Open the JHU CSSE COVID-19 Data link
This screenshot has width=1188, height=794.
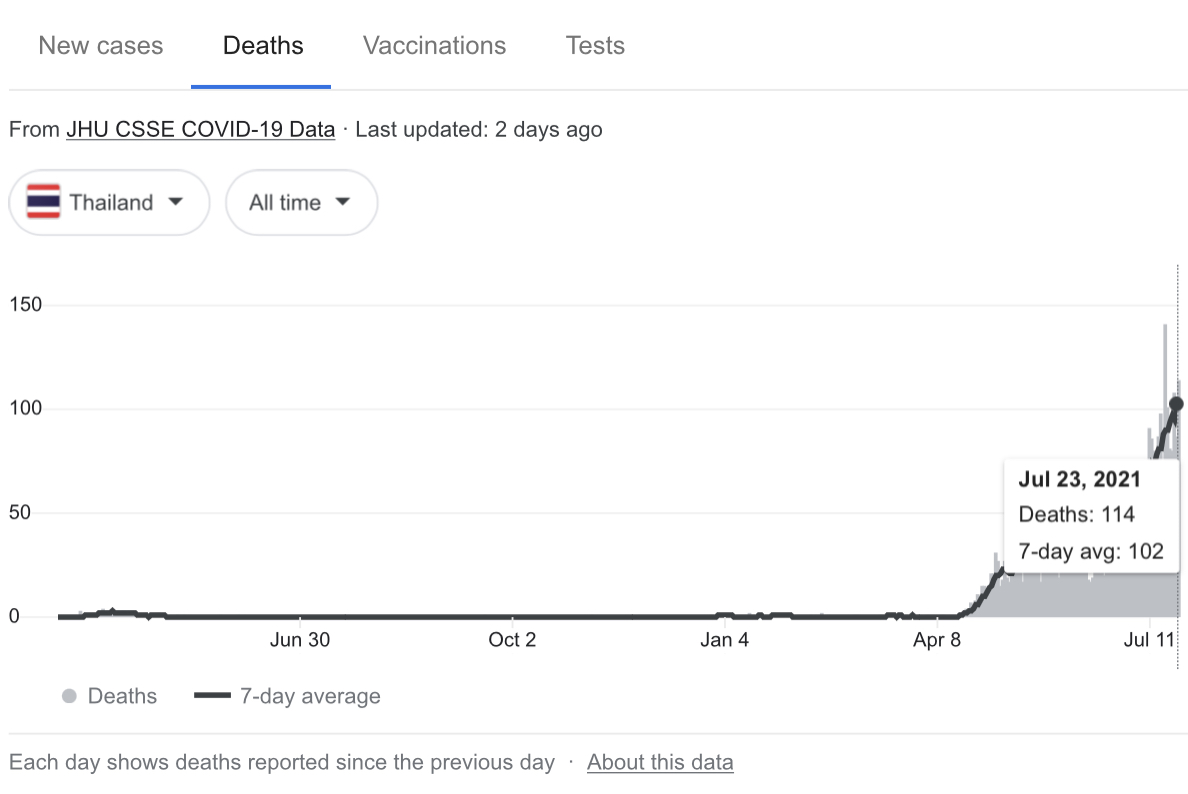[x=200, y=129]
